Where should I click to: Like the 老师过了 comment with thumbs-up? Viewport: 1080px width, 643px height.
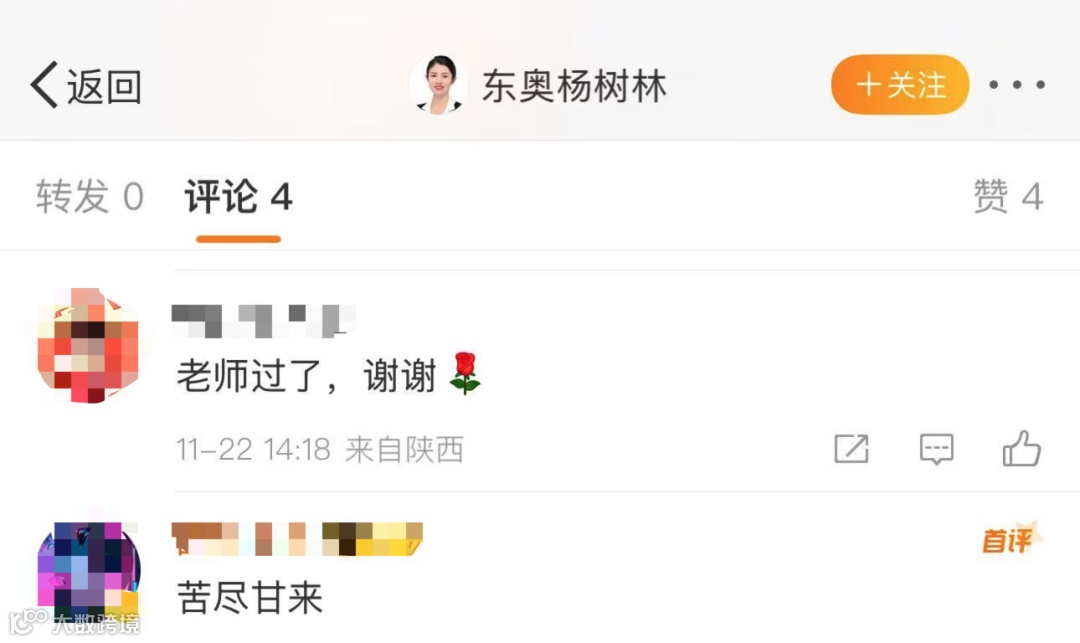1021,448
